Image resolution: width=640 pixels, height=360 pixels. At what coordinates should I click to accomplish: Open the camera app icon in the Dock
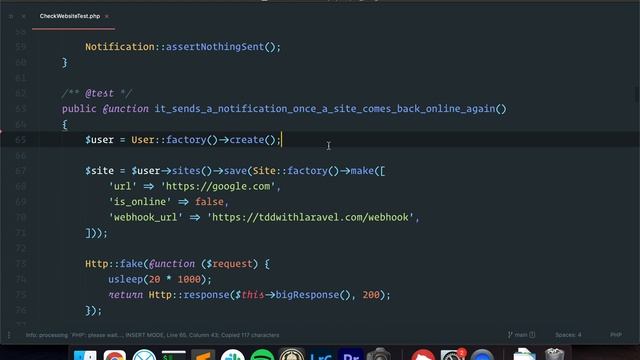point(378,354)
